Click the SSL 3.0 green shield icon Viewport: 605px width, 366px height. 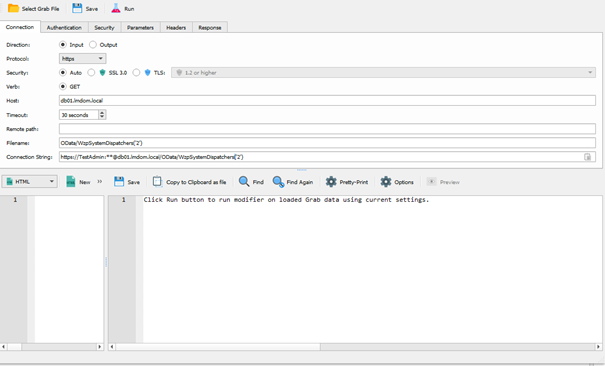click(x=102, y=73)
